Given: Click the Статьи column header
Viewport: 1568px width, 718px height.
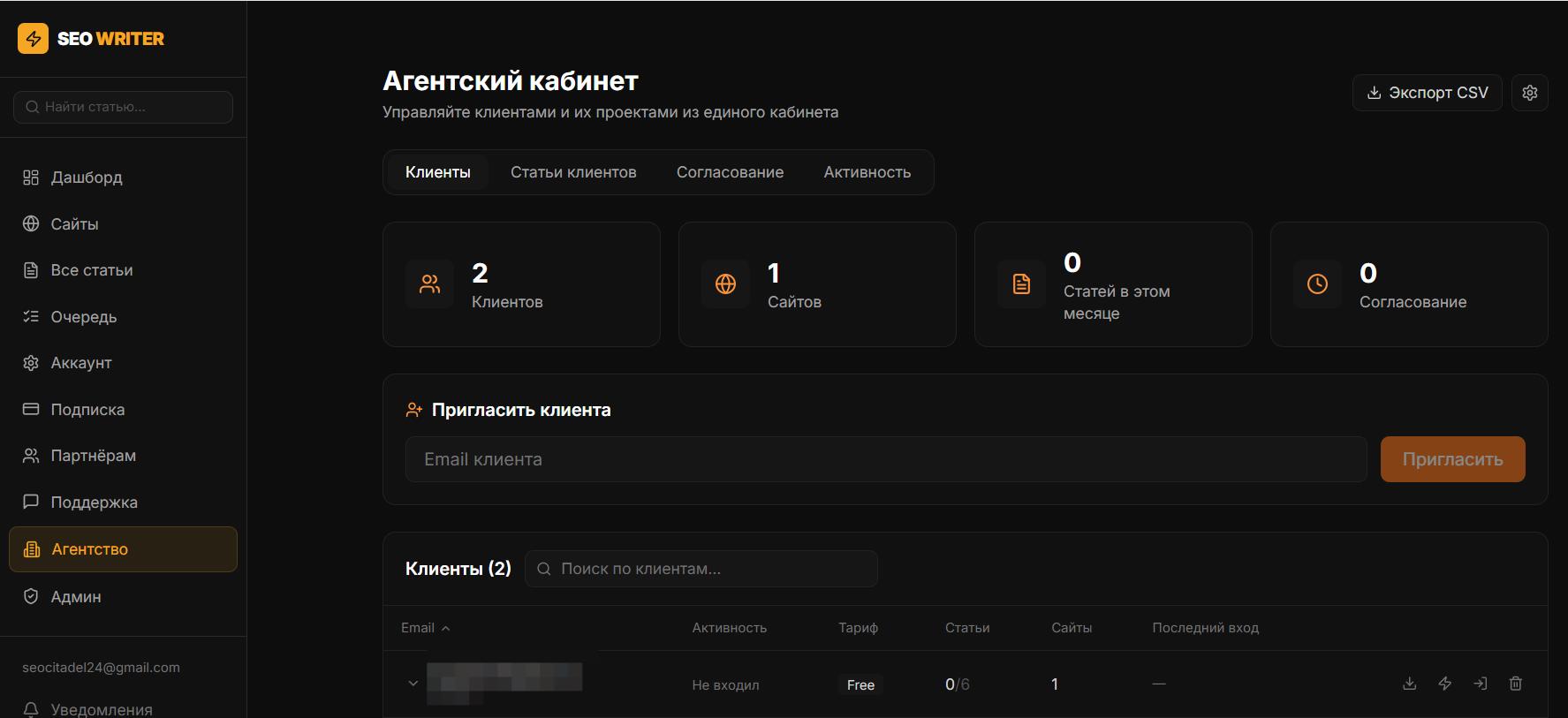Looking at the screenshot, I should pyautogui.click(x=967, y=628).
